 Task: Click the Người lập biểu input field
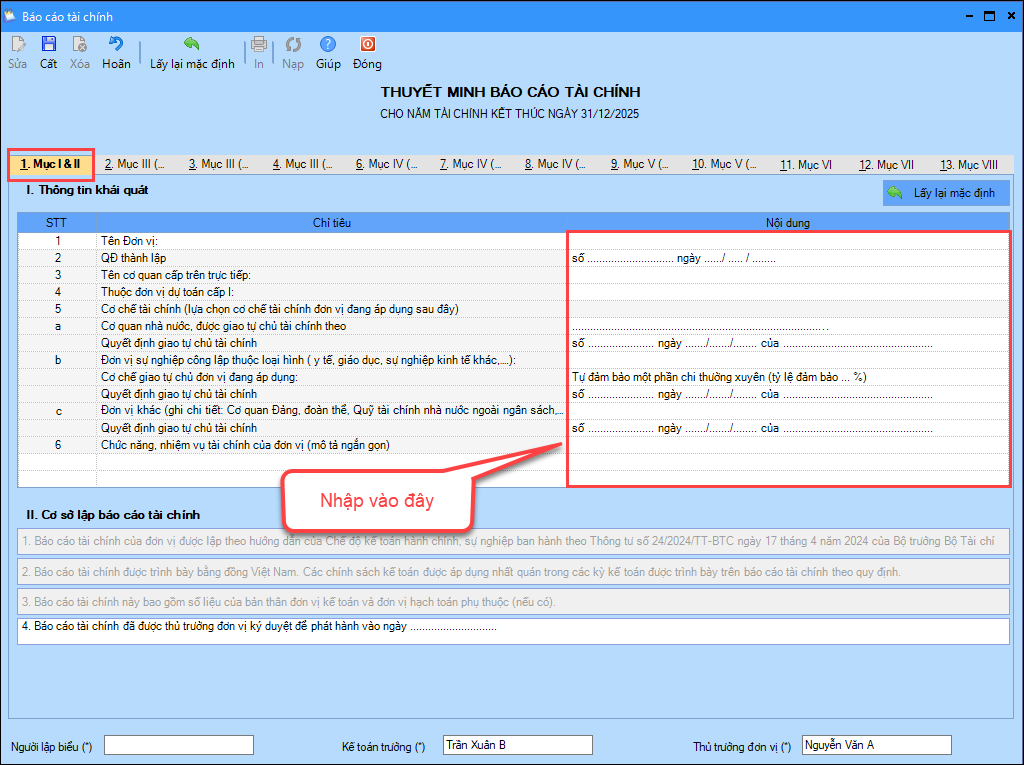179,746
